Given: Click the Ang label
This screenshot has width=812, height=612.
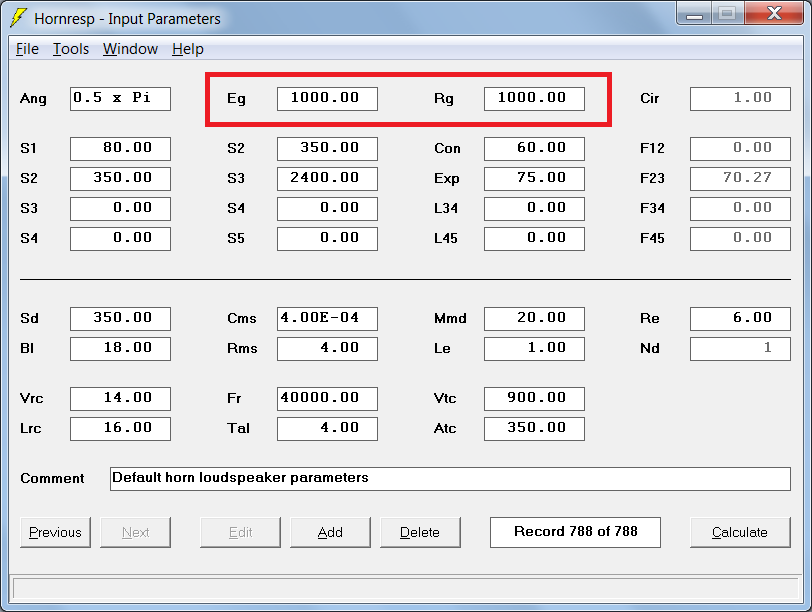Looking at the screenshot, I should (33, 99).
